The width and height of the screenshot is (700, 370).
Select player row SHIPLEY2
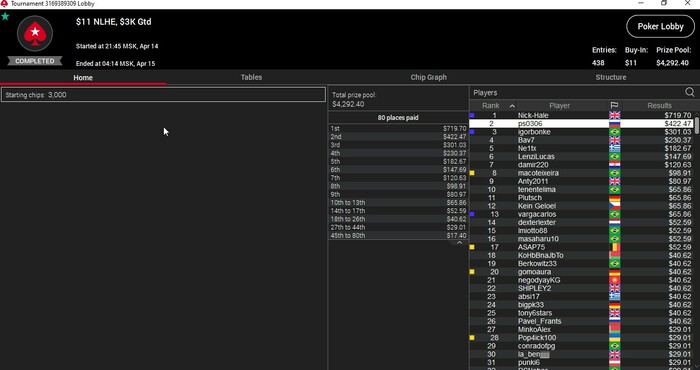click(x=581, y=288)
